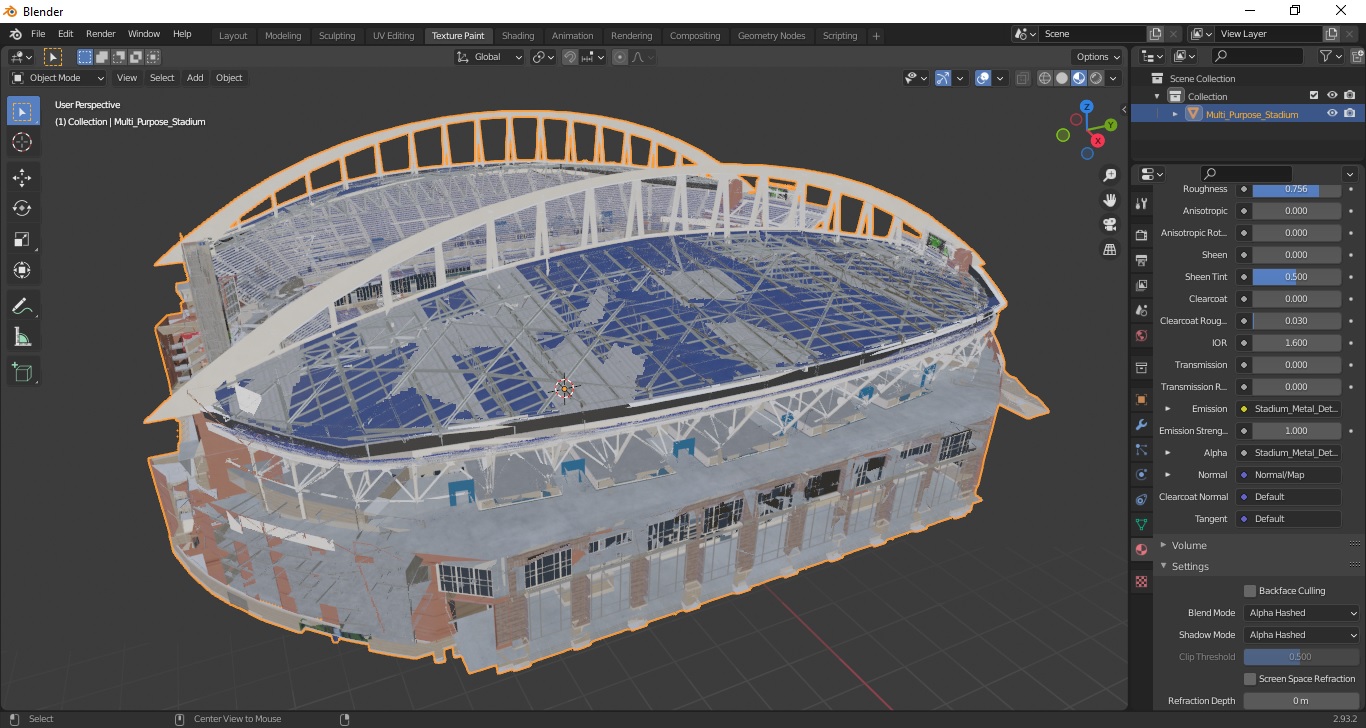Open the World properties tab

point(1141,336)
